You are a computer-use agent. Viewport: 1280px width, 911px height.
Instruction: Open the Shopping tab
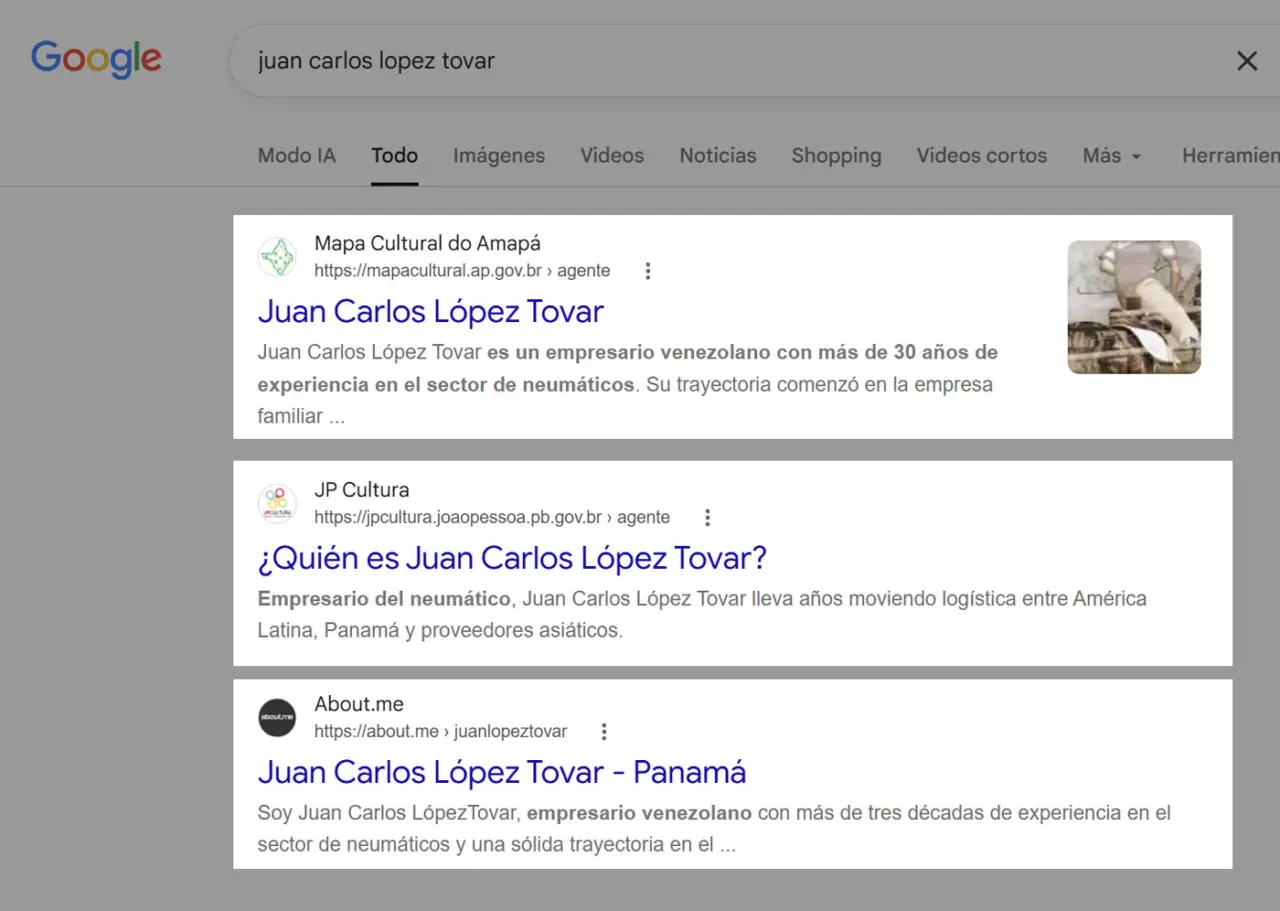click(x=836, y=156)
